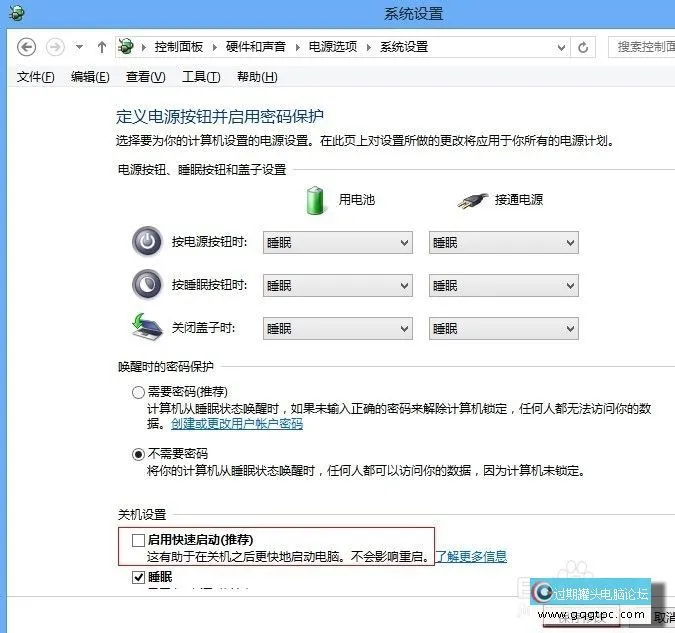The image size is (675, 633).
Task: Click the 搜索控制面板 search box
Action: tap(642, 47)
